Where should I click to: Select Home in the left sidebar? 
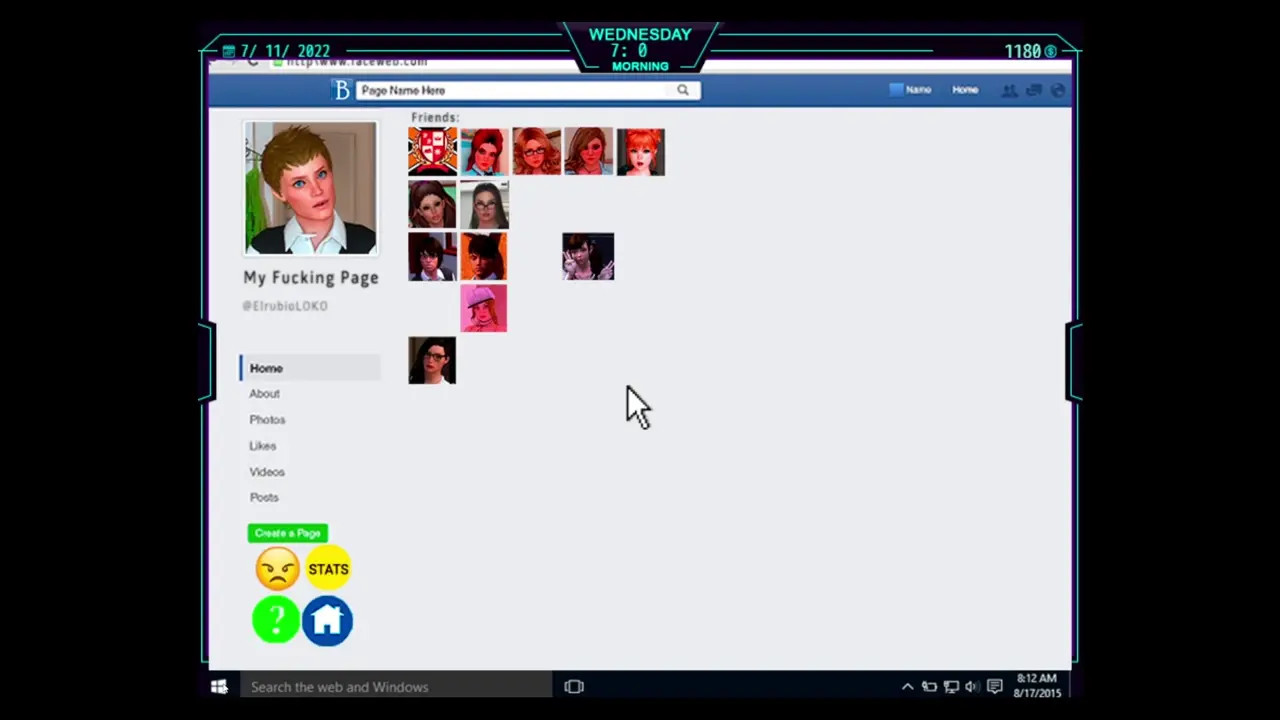point(310,368)
